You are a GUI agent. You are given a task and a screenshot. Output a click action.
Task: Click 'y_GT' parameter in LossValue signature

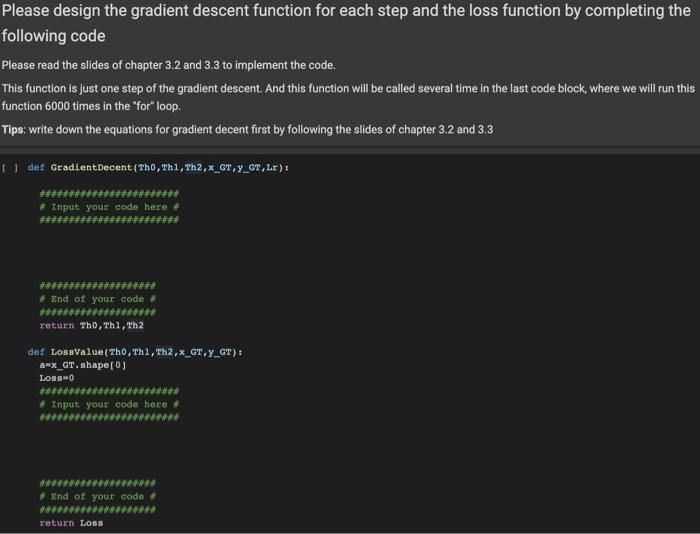[x=220, y=352]
